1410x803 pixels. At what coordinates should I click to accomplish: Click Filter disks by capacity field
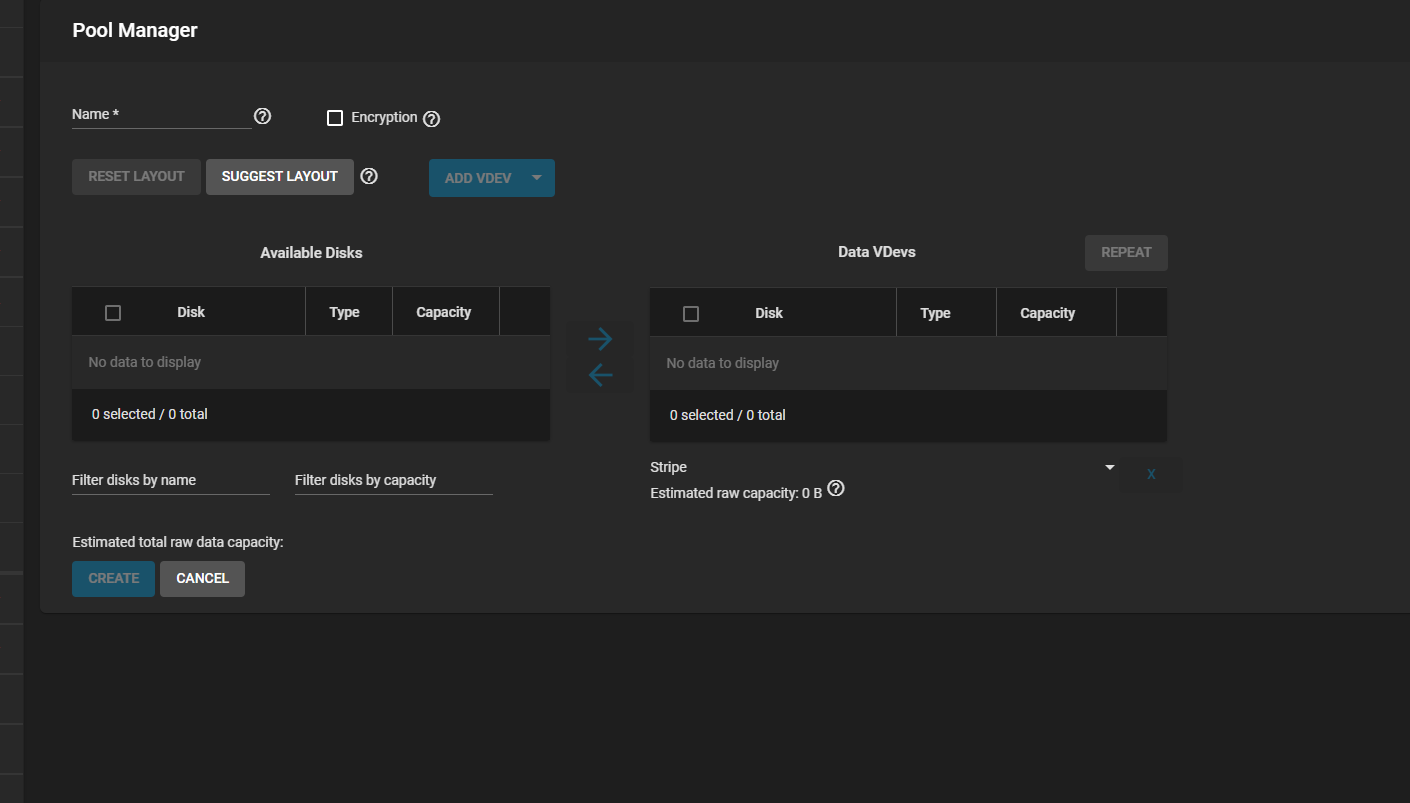(394, 481)
